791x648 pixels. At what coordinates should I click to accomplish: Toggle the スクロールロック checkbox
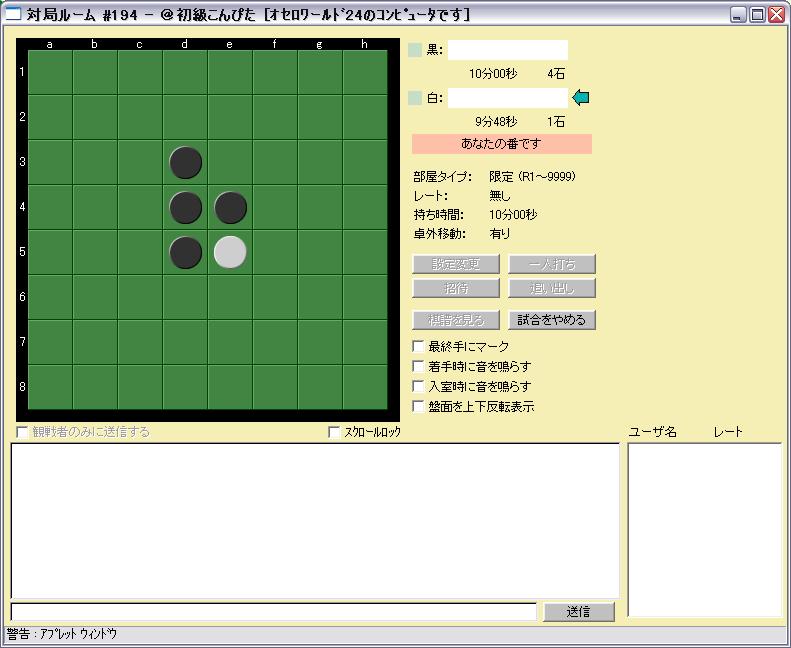(x=335, y=432)
